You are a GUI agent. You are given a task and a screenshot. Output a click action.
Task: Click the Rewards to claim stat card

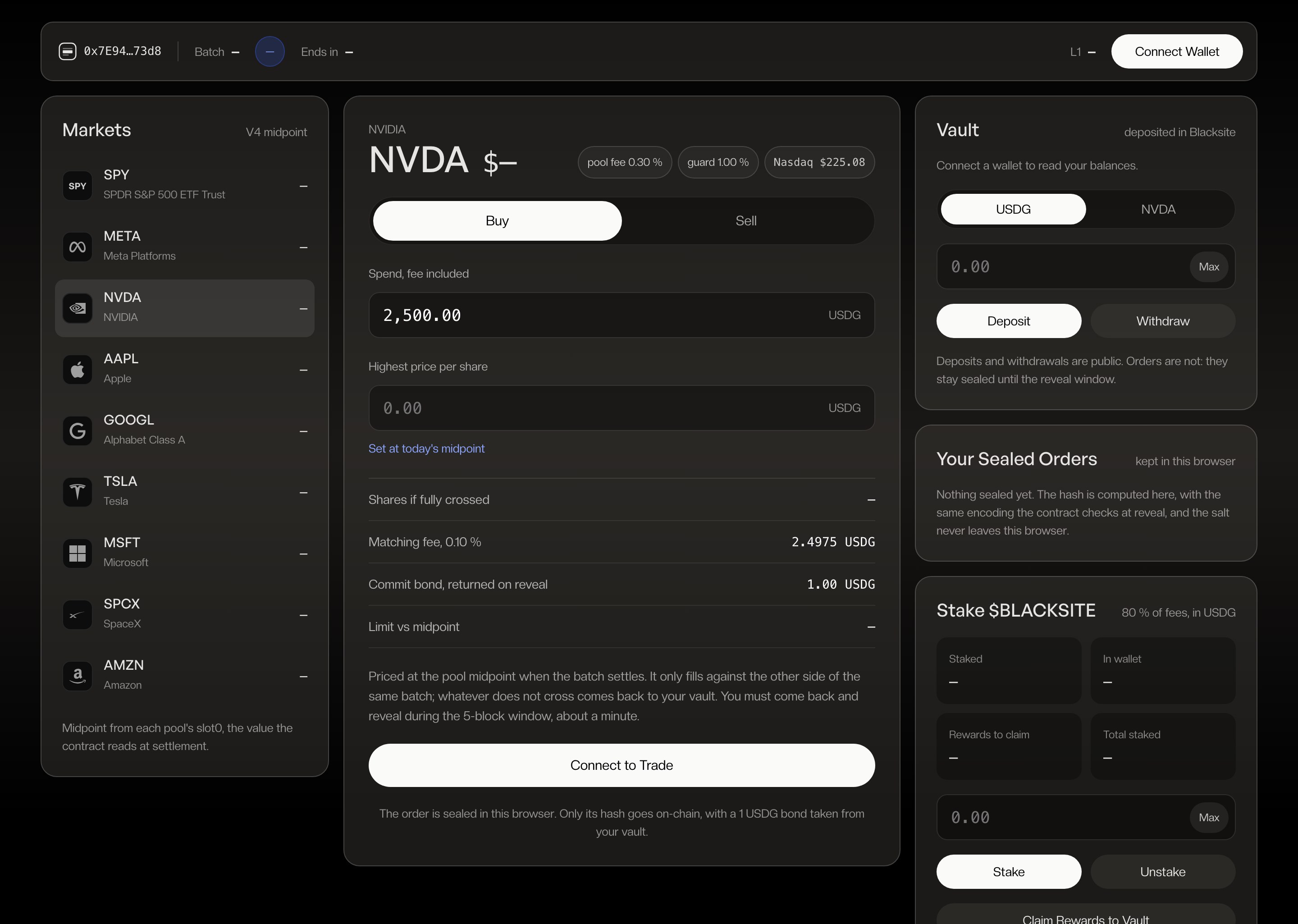(x=1009, y=746)
